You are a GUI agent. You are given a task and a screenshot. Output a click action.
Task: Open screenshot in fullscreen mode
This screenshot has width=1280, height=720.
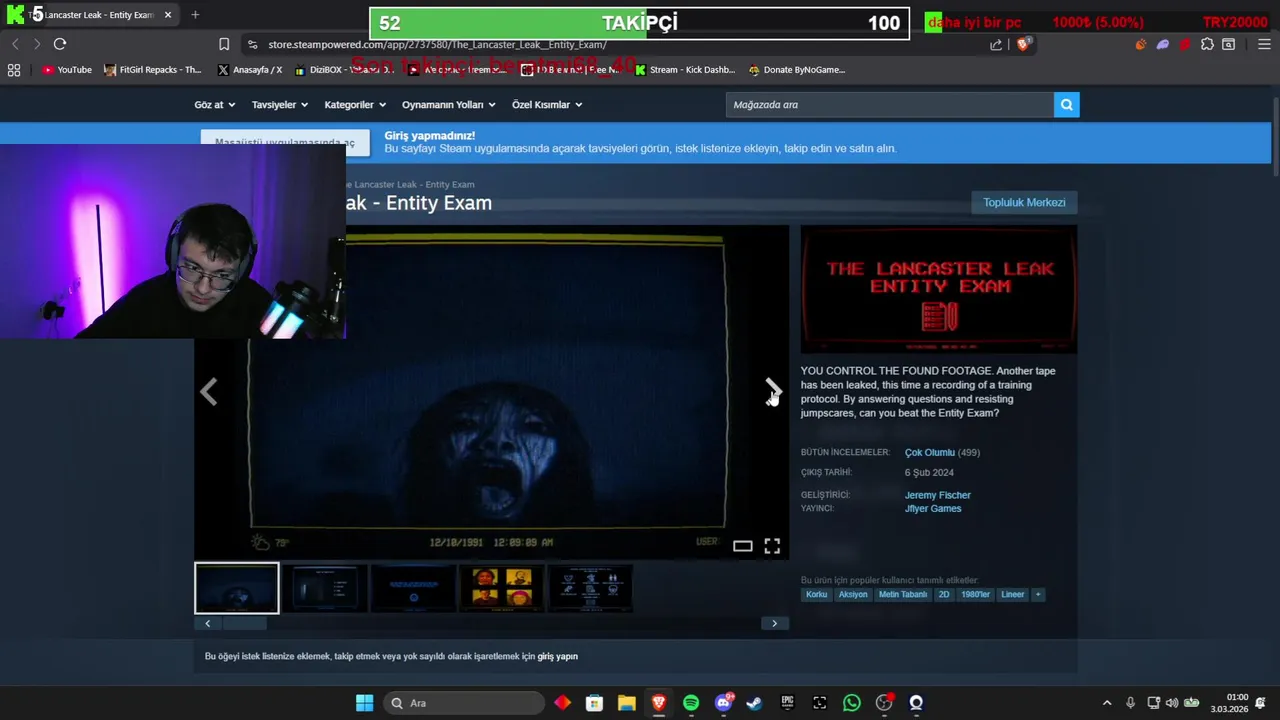tap(772, 546)
